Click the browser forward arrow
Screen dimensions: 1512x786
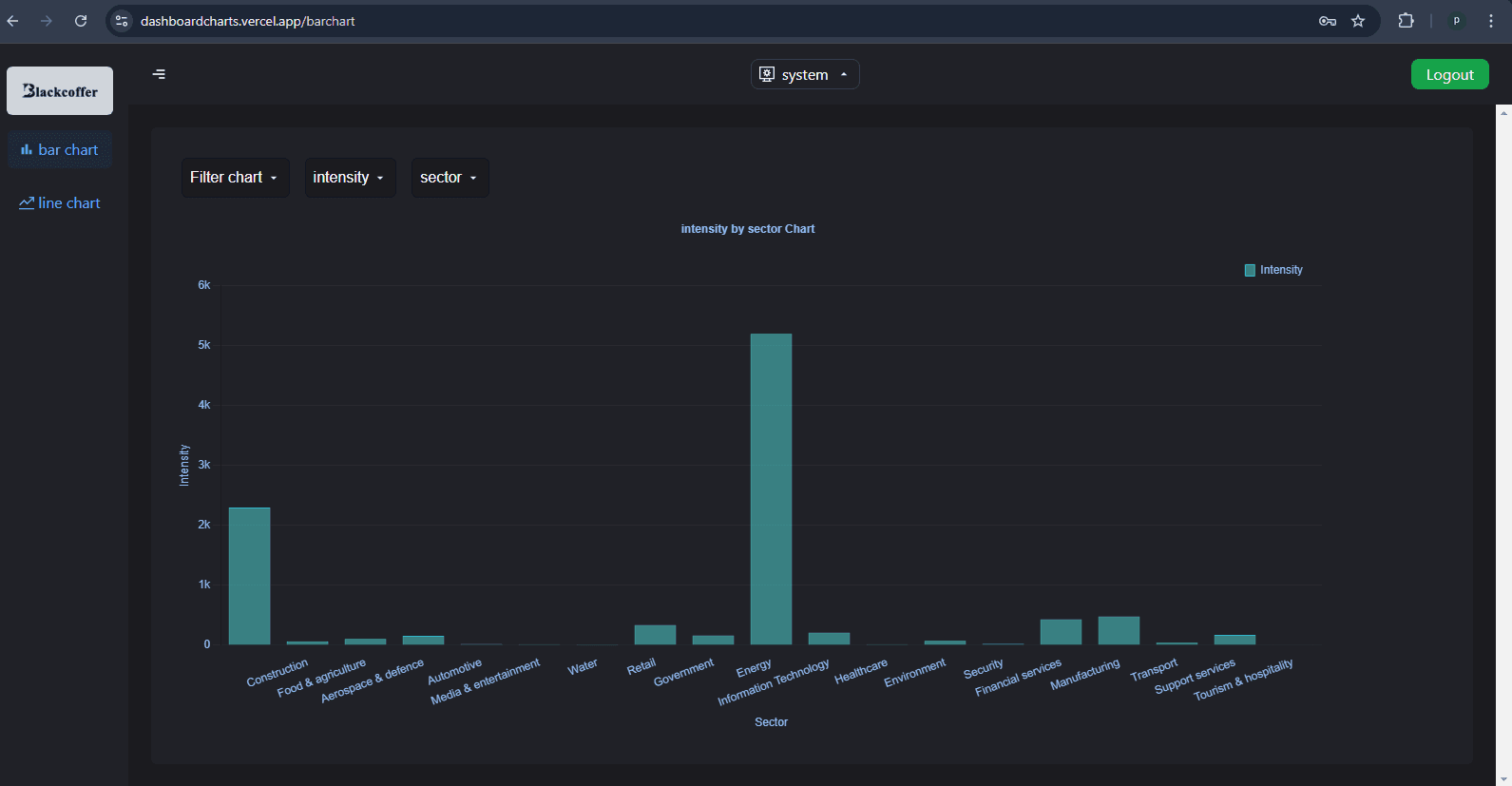[x=47, y=21]
